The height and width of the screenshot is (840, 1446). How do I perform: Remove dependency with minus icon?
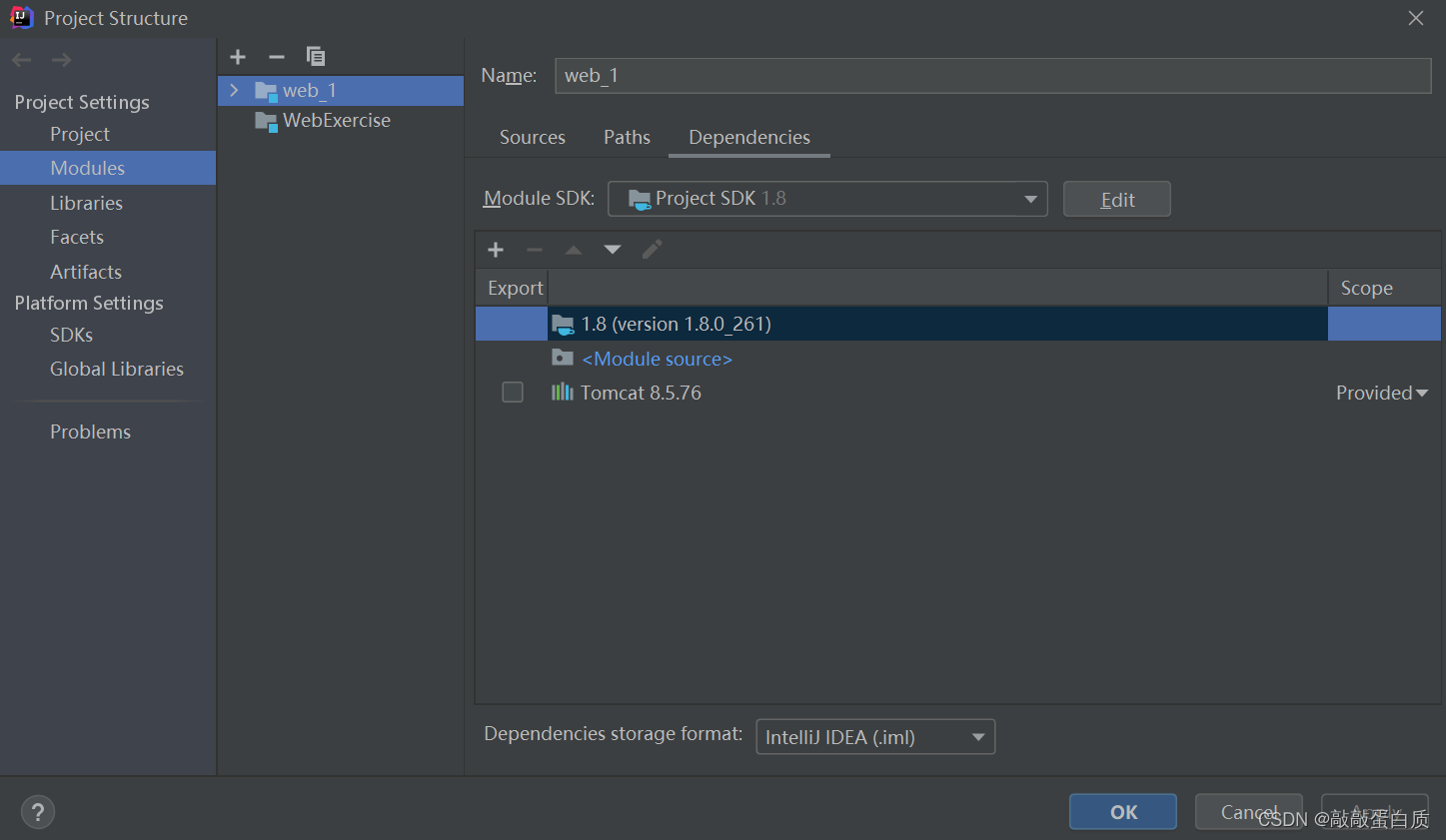pos(535,250)
